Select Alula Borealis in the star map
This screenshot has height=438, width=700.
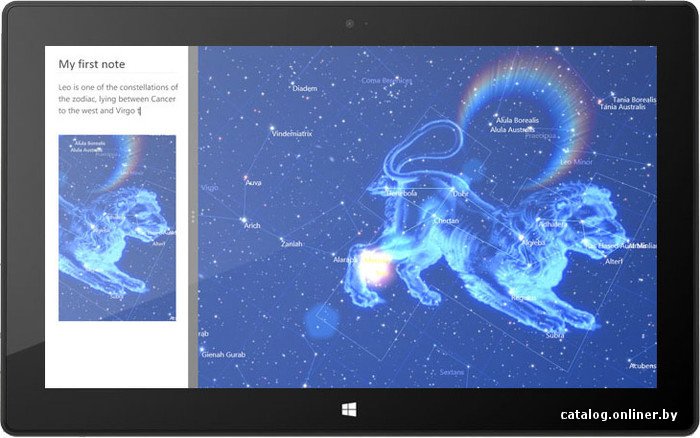tap(517, 121)
